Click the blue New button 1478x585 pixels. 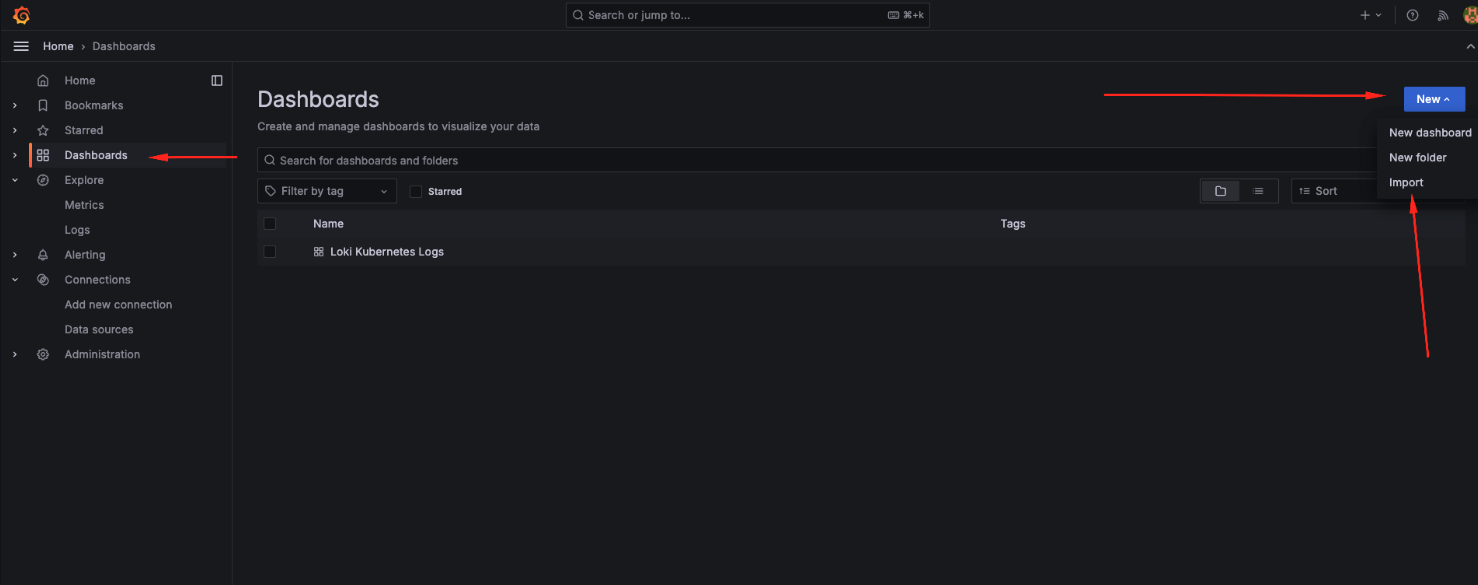(1434, 99)
